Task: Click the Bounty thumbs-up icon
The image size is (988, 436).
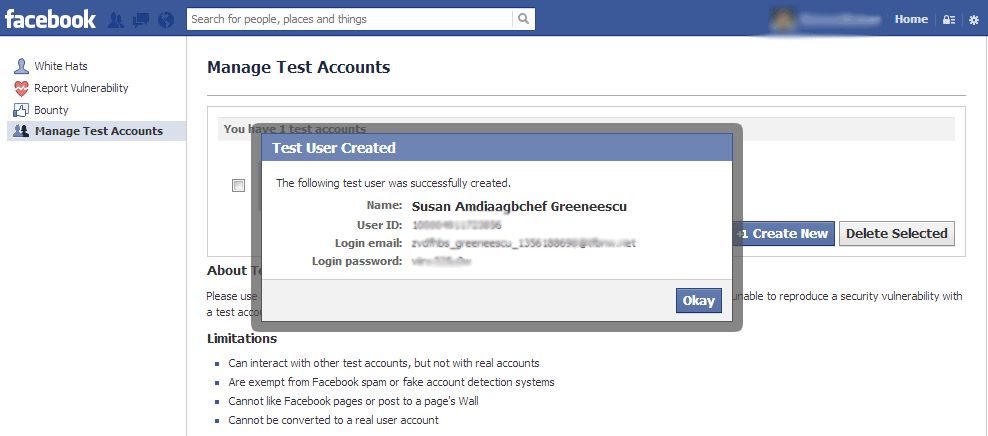Action: click(x=21, y=110)
